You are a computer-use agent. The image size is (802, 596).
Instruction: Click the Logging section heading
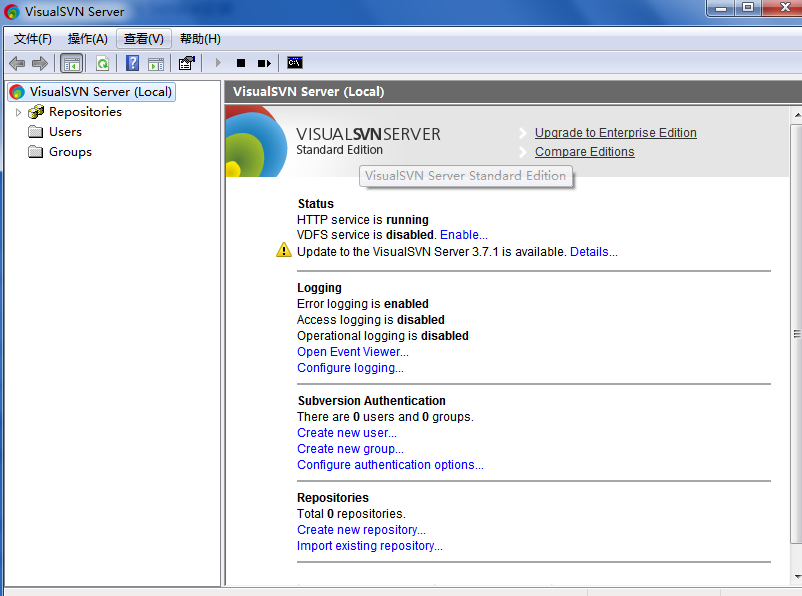click(319, 288)
